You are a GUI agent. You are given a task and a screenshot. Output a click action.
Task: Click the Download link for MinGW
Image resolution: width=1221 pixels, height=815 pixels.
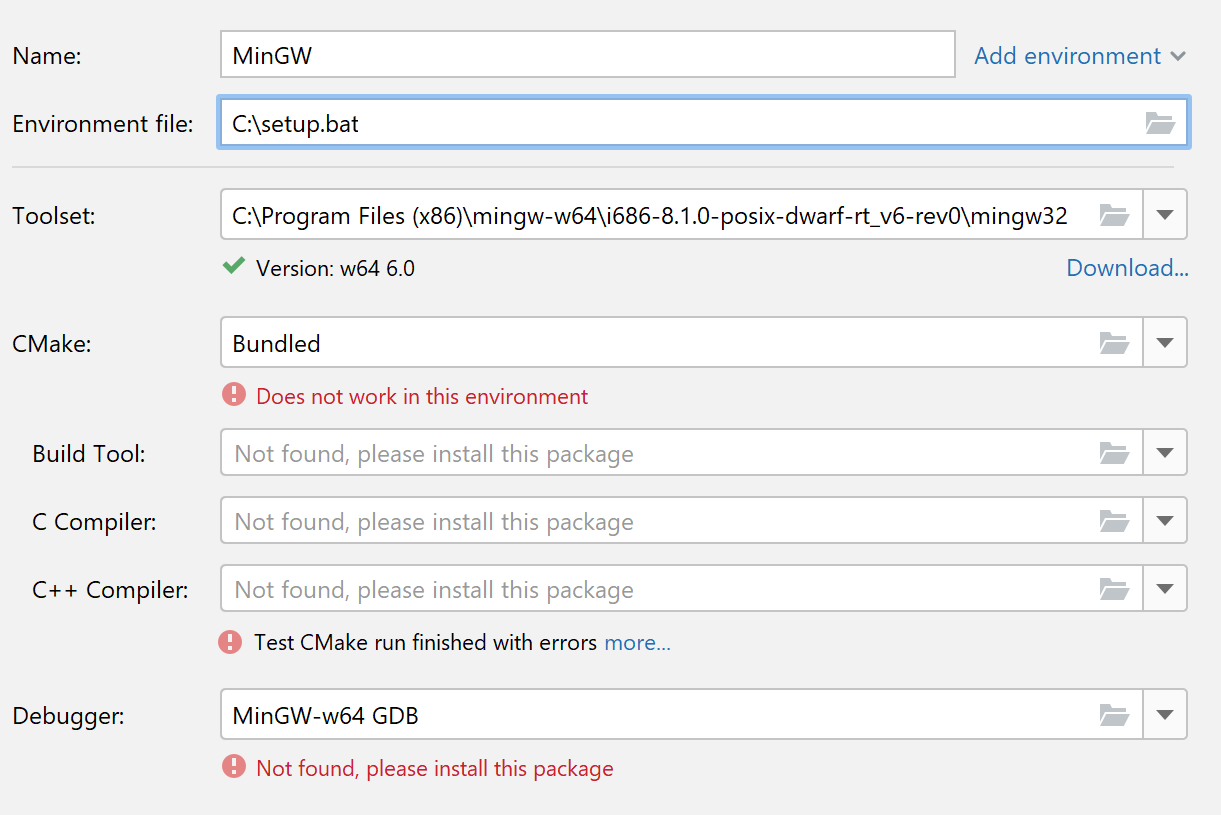tap(1127, 267)
